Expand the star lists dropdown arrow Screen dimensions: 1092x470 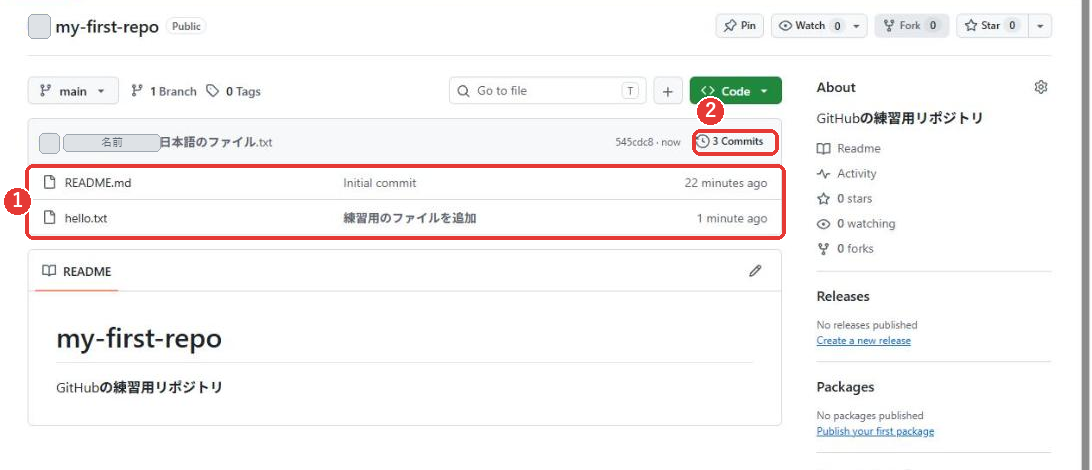[1040, 26]
